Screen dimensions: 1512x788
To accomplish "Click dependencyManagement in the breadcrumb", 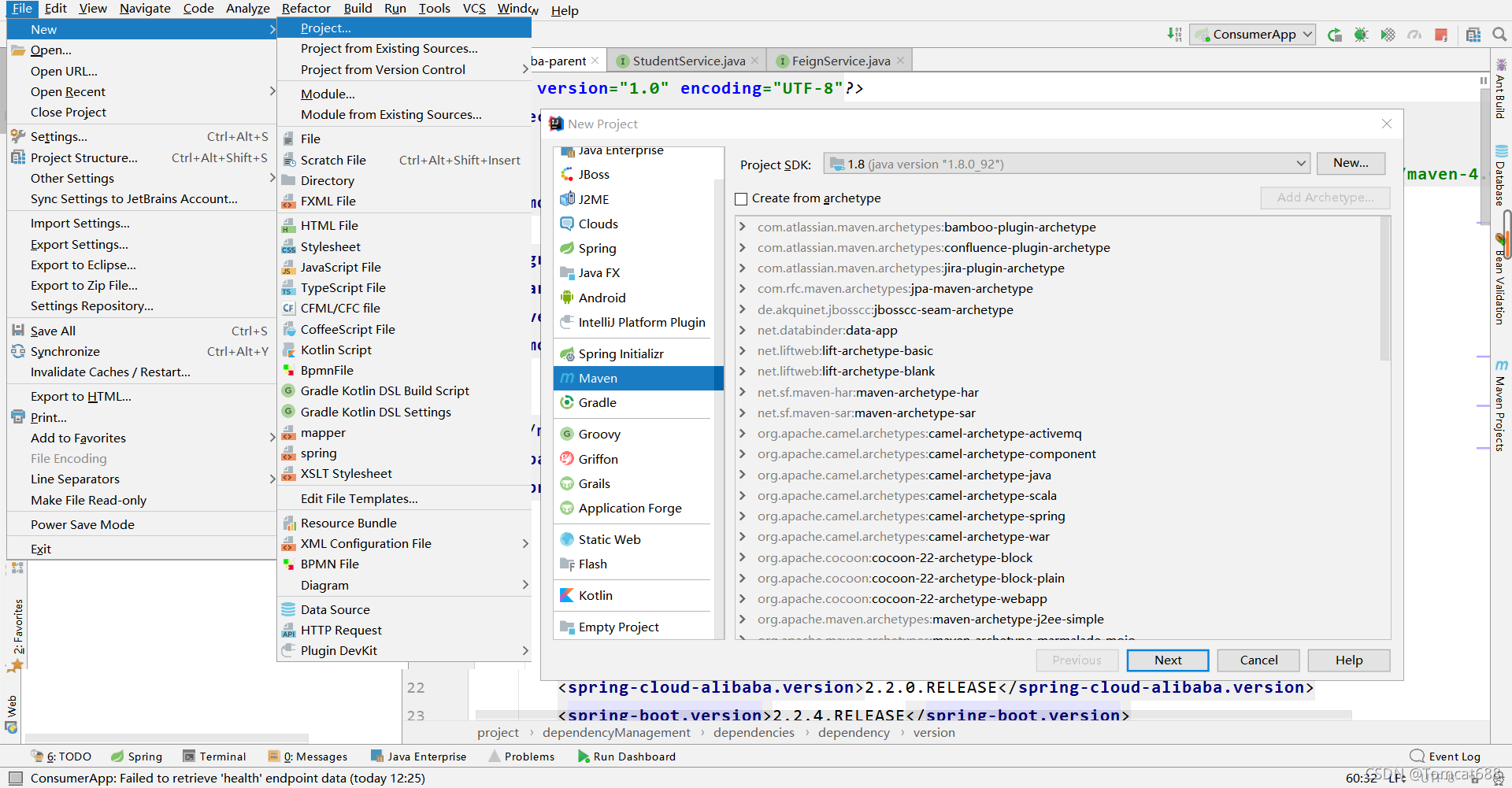I will point(616,732).
